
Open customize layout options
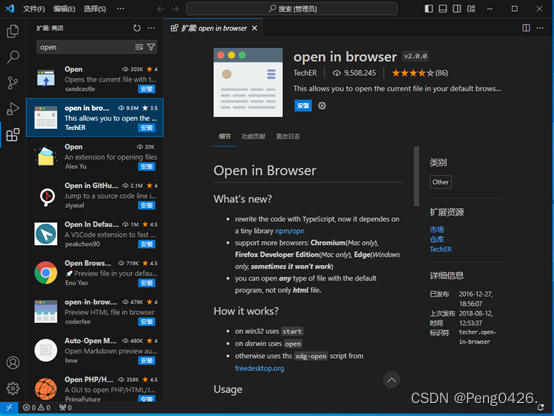(471, 9)
